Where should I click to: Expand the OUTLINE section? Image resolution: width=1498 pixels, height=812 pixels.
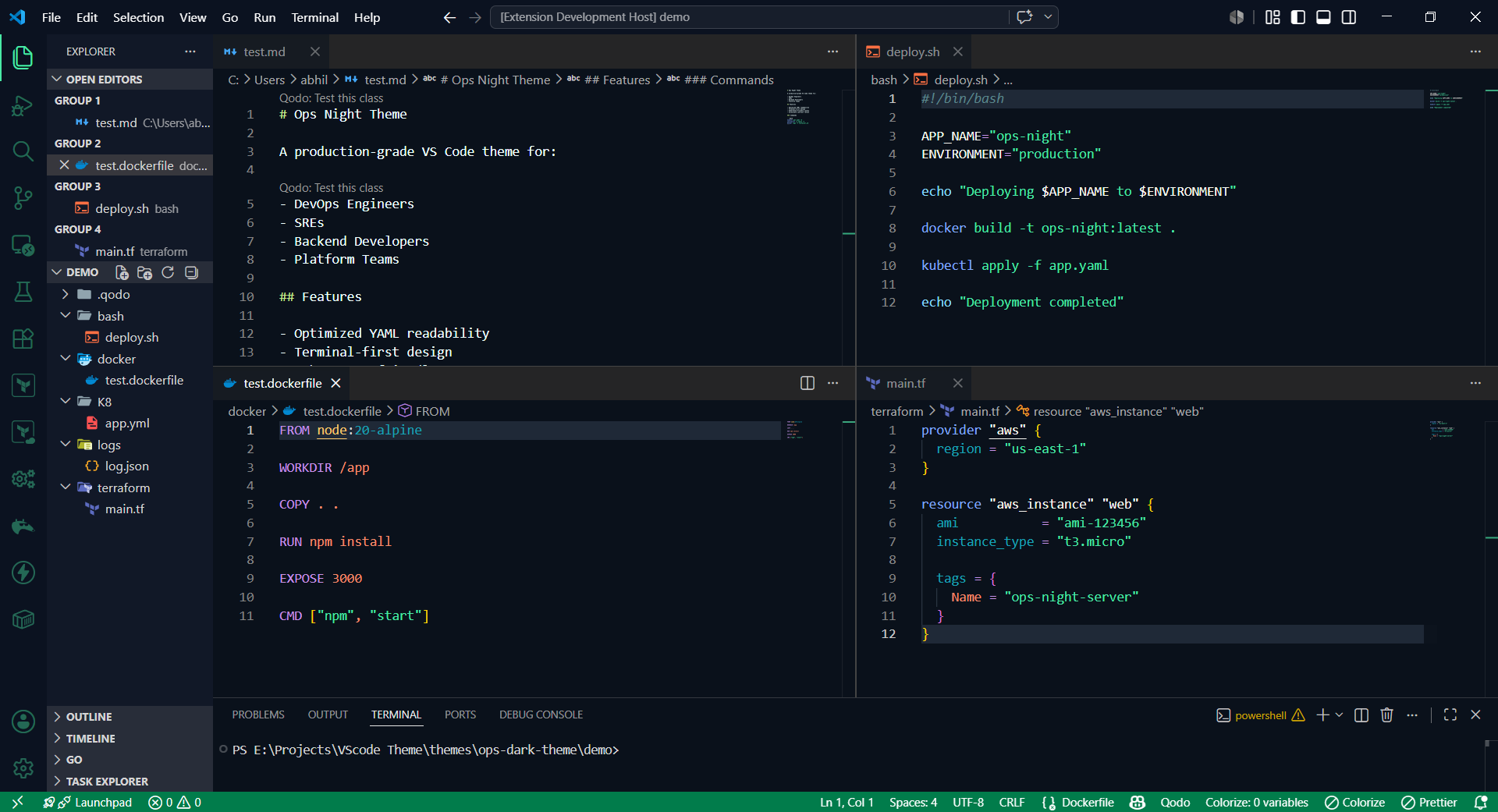click(130, 717)
